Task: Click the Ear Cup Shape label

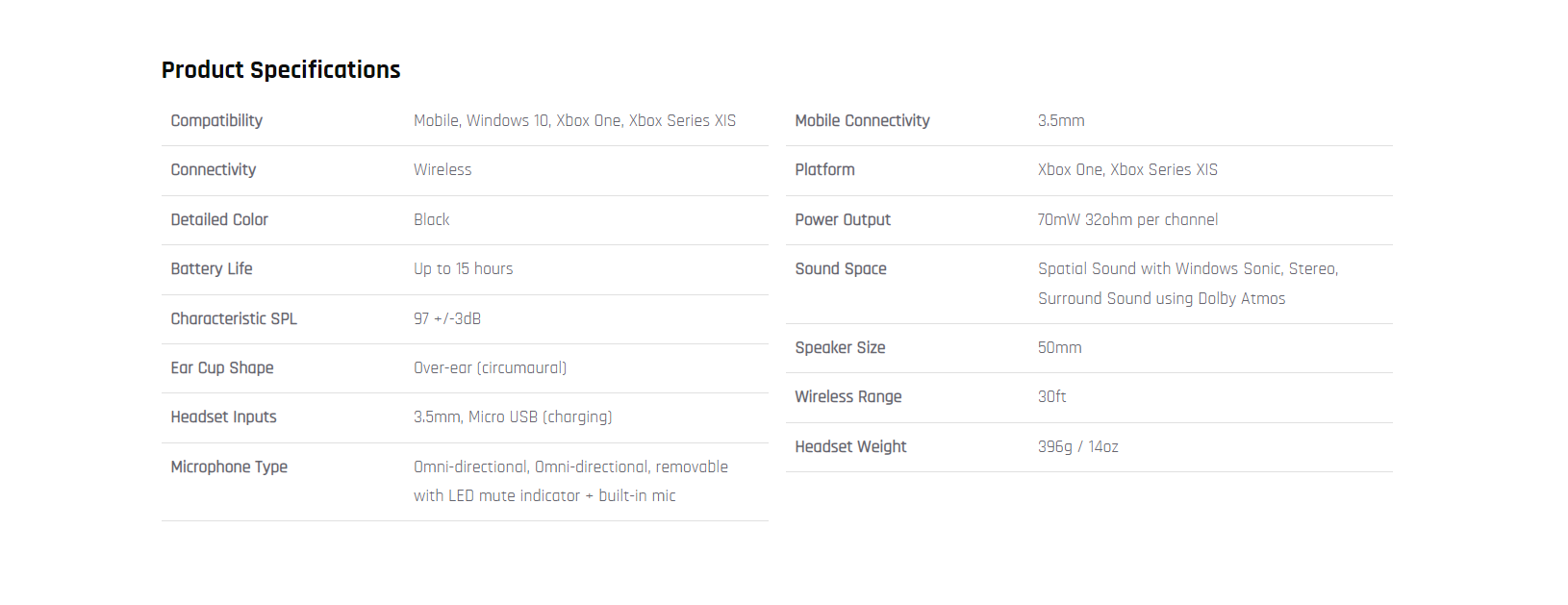Action: point(222,368)
